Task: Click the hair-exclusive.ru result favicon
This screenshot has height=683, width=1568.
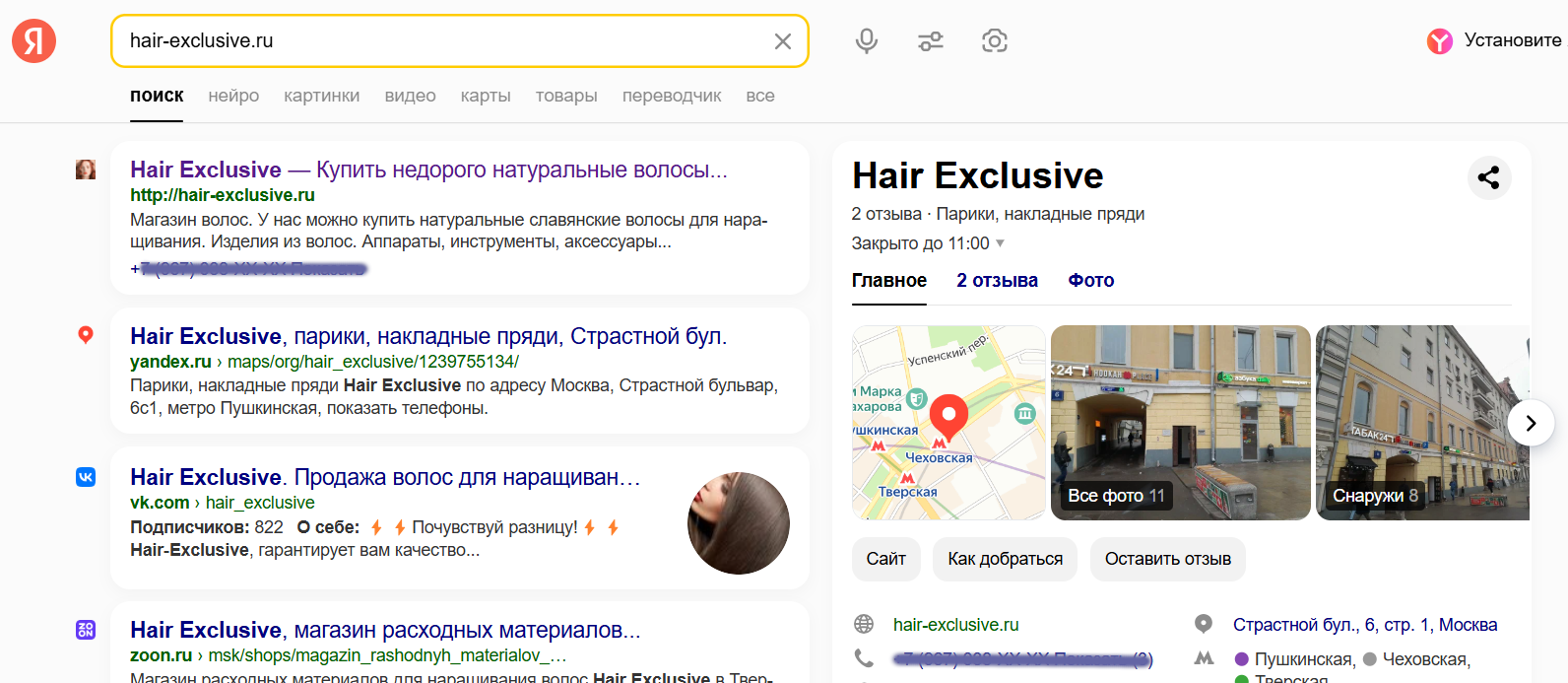Action: 86,170
